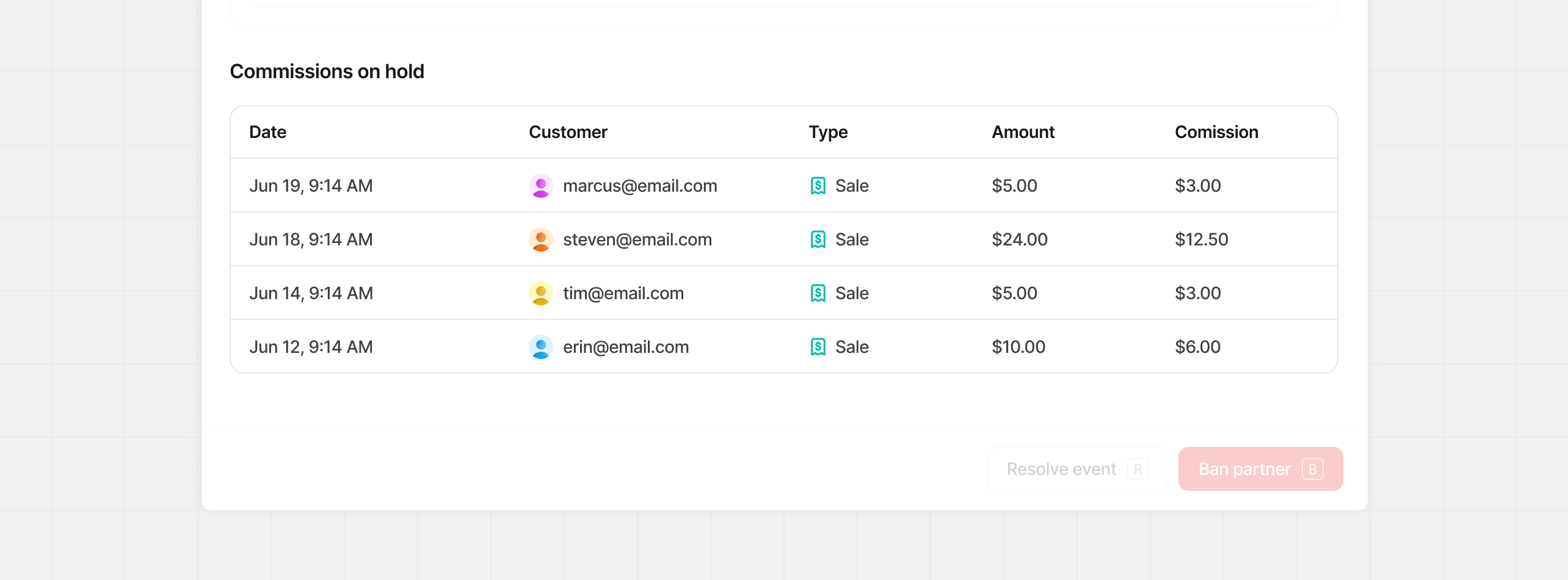This screenshot has height=580, width=1568.
Task: Open customer steven@email.com
Action: (x=637, y=239)
